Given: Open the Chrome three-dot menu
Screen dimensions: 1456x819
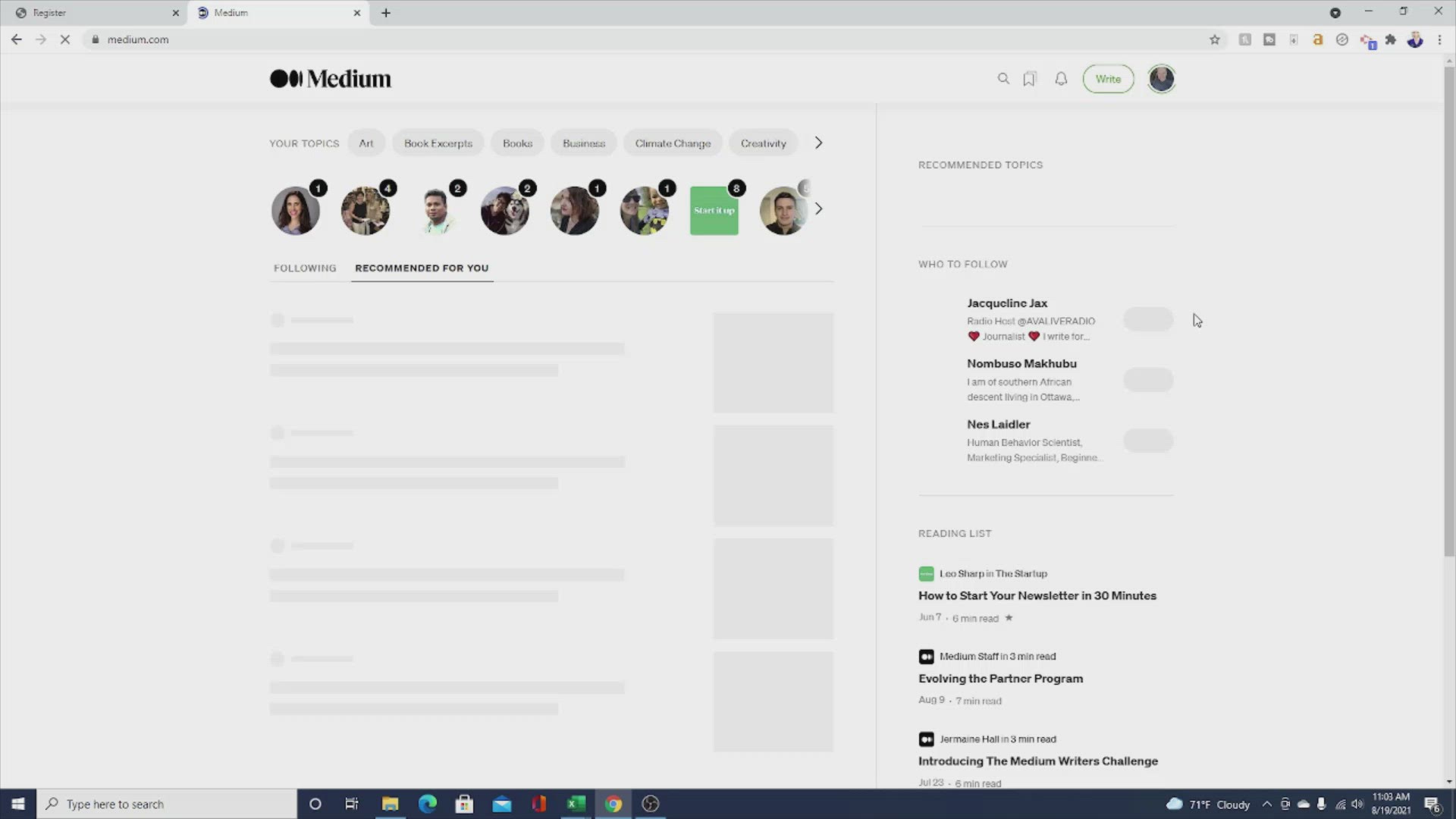Looking at the screenshot, I should coord(1439,39).
